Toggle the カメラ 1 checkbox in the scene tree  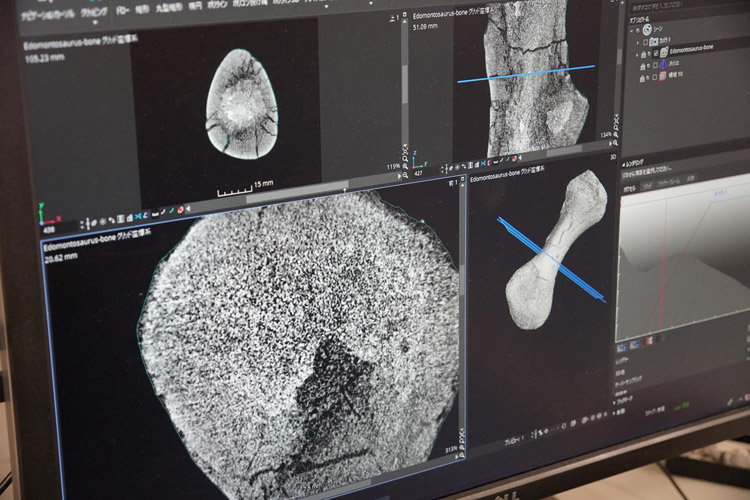click(645, 42)
